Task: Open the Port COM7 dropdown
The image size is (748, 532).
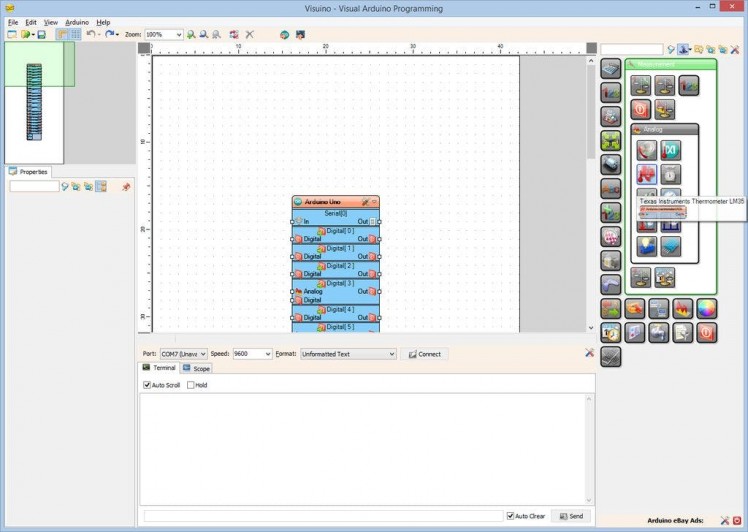Action: point(183,354)
